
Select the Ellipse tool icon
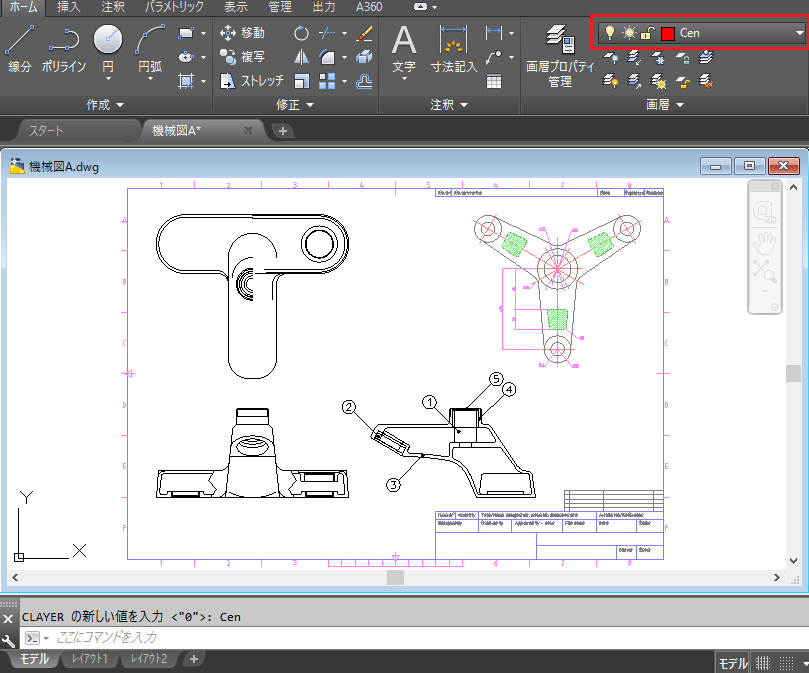(x=186, y=57)
